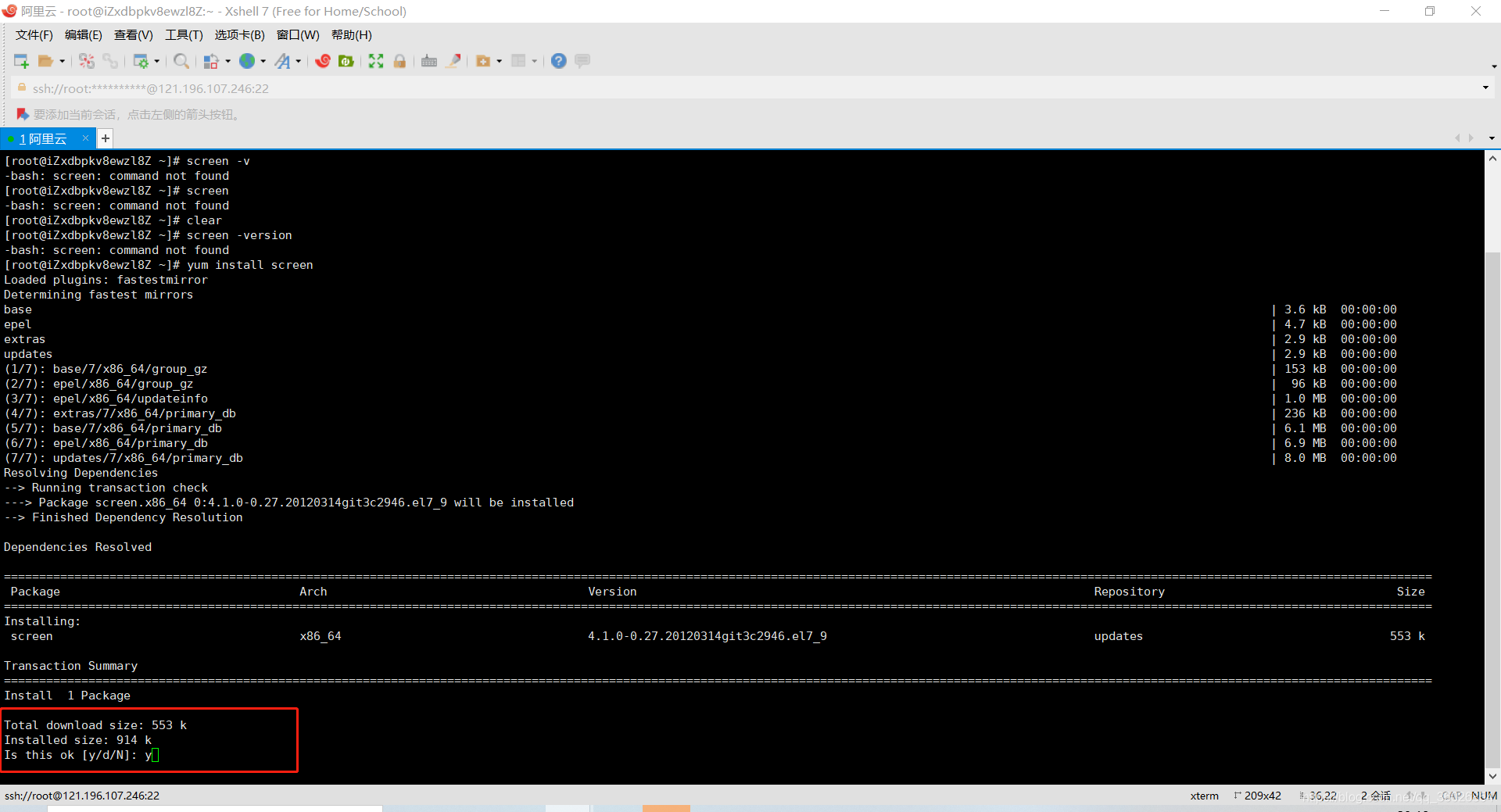Click the tab scroll right arrow
Viewport: 1501px width, 812px height.
point(1471,138)
